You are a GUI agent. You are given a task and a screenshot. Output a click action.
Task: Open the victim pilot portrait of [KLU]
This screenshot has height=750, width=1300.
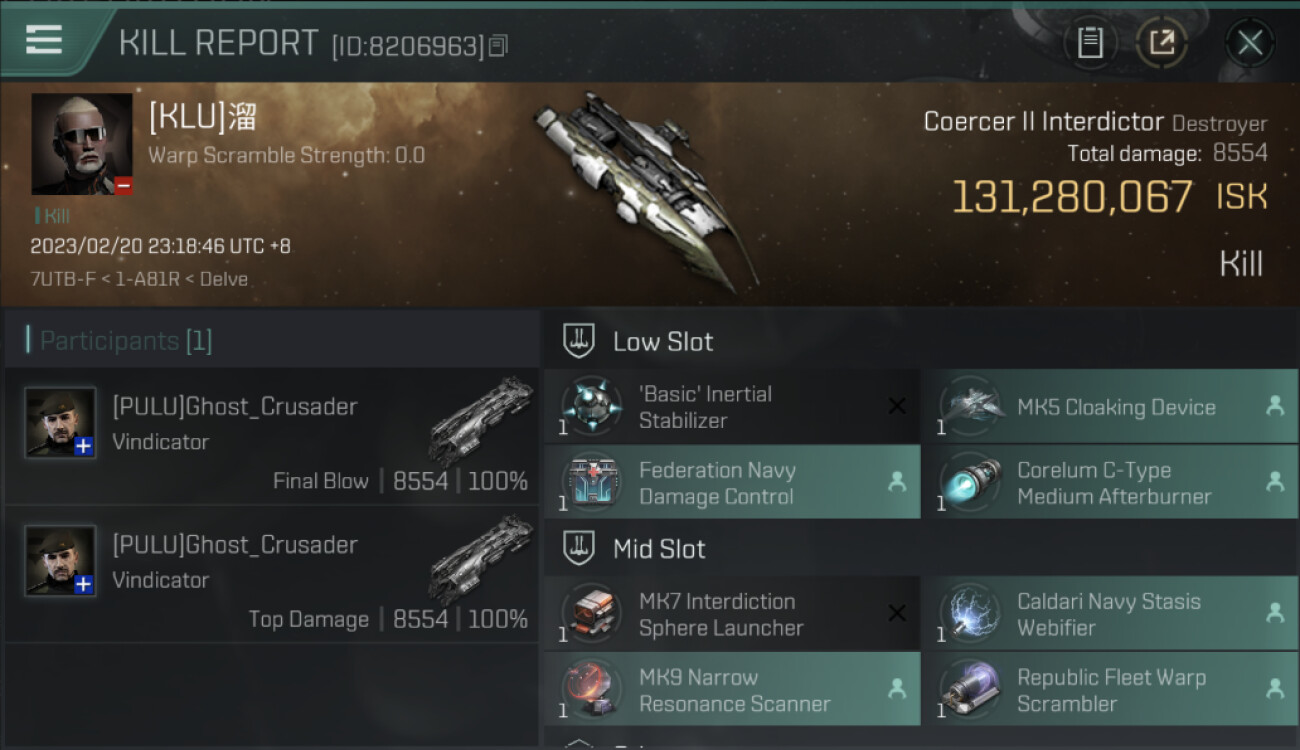click(x=82, y=145)
